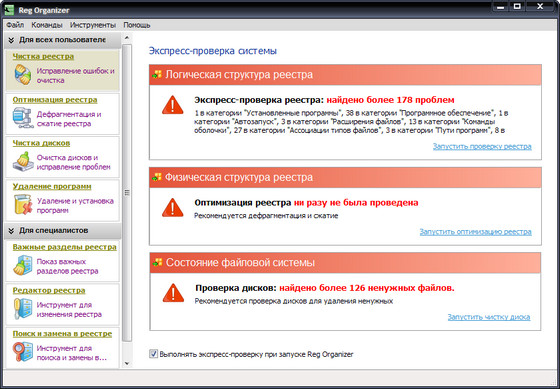560x389 pixels.
Task: Click Запустить проверку реестра link
Action: [x=482, y=146]
